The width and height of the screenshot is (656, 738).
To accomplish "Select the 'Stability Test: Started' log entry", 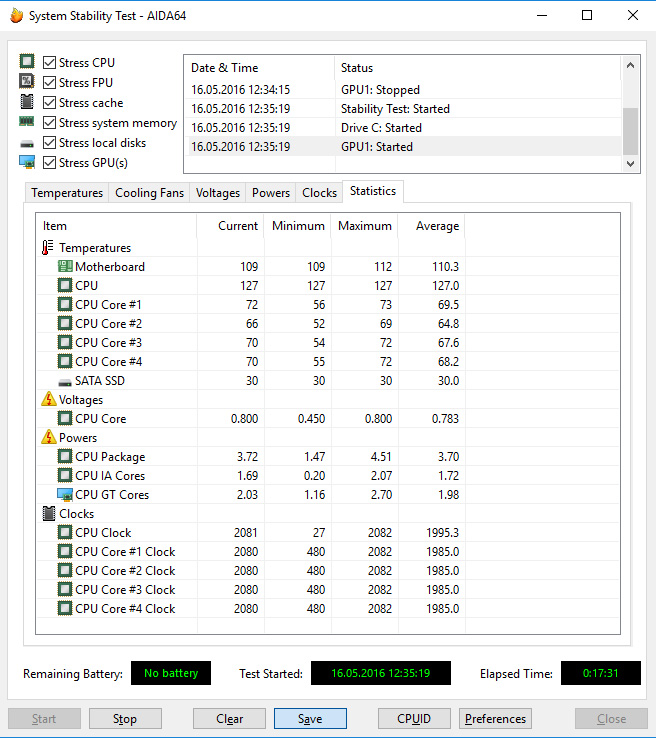I will click(403, 109).
